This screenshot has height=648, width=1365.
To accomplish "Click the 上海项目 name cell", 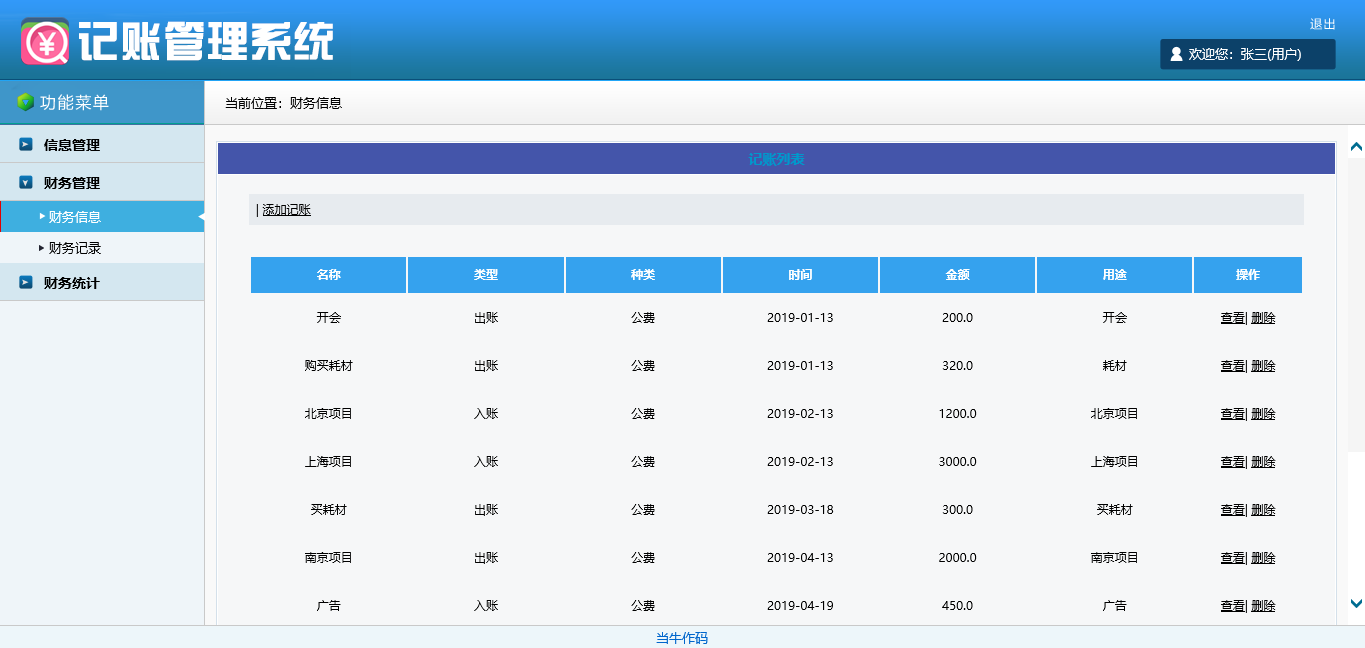I will pyautogui.click(x=329, y=462).
